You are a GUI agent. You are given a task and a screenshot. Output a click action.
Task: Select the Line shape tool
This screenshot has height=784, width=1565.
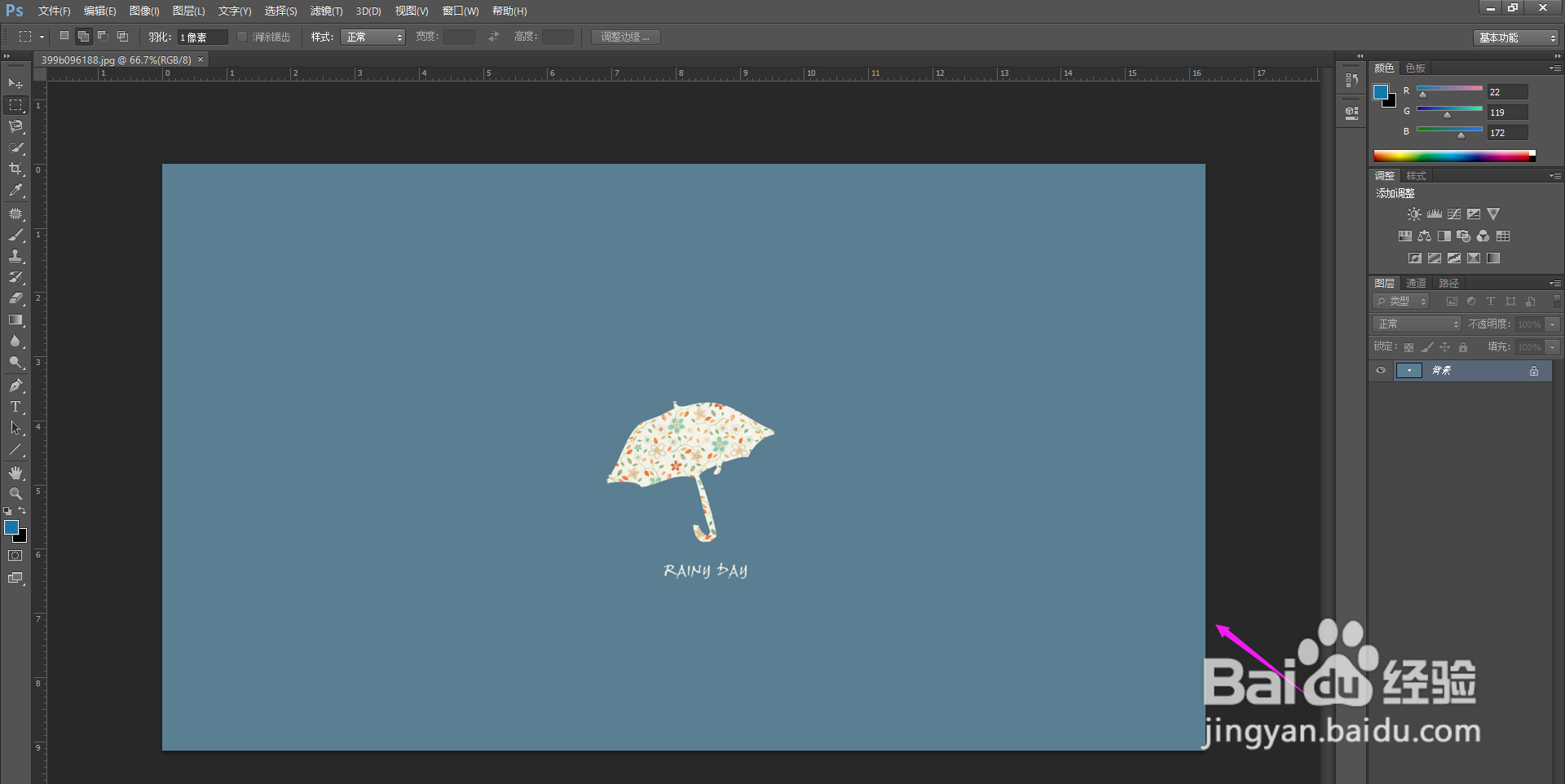tap(15, 449)
